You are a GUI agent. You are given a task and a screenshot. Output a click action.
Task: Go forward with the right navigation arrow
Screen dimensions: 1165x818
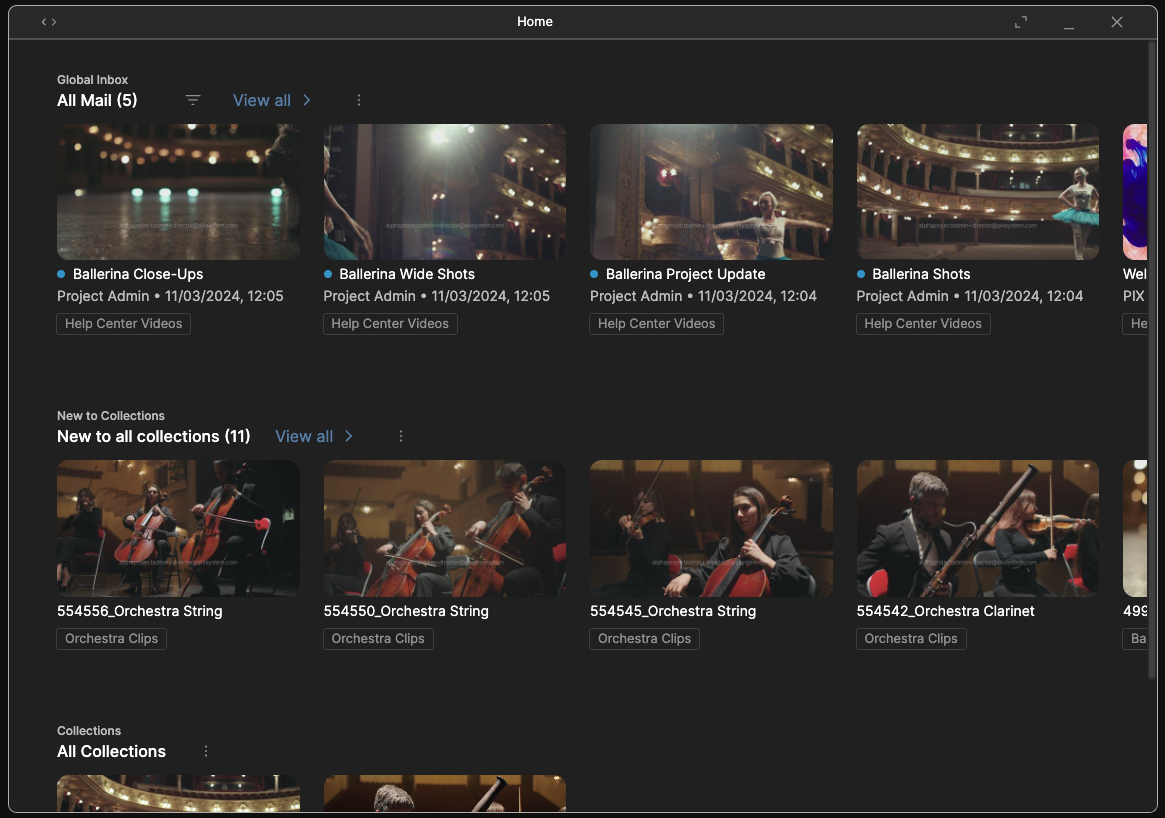54,22
